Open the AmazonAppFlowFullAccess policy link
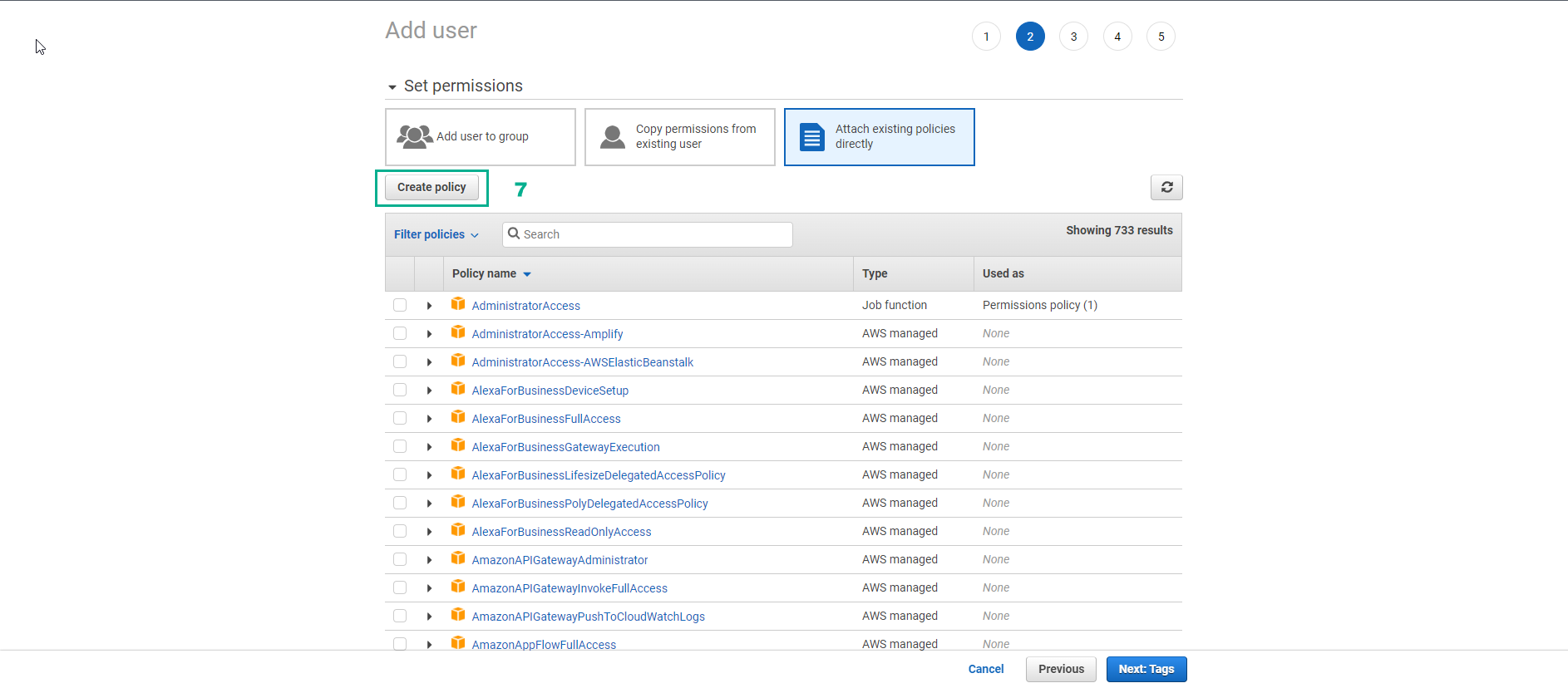 pos(544,645)
